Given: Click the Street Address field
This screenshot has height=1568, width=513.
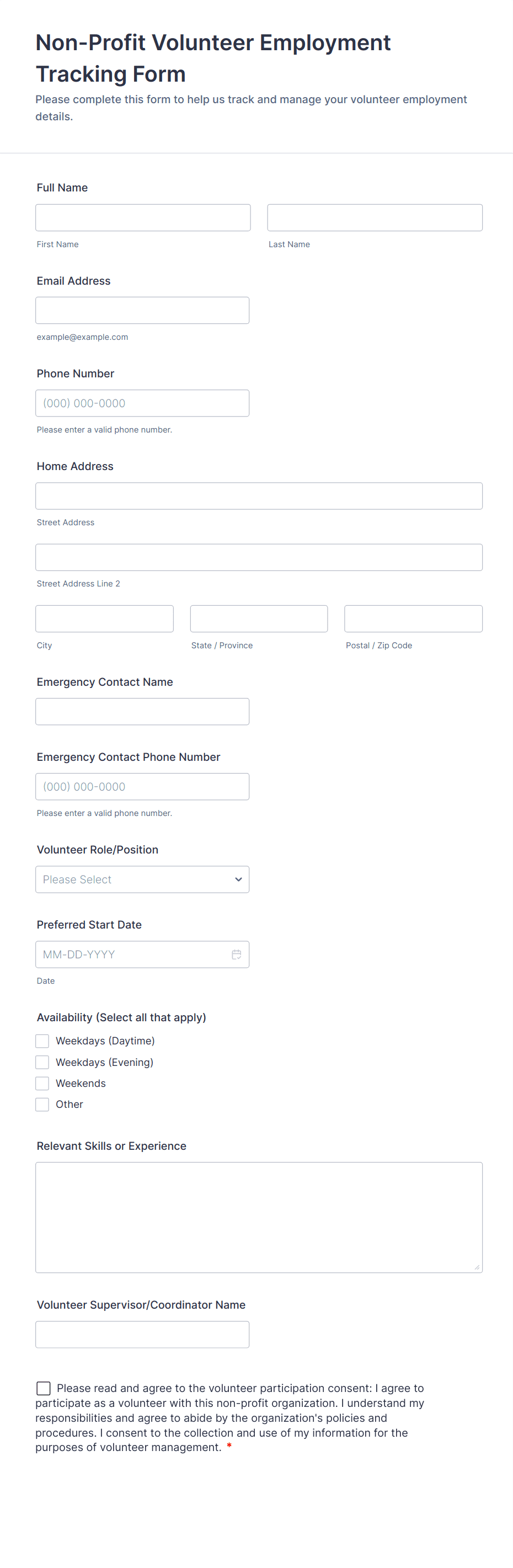Looking at the screenshot, I should click(259, 495).
